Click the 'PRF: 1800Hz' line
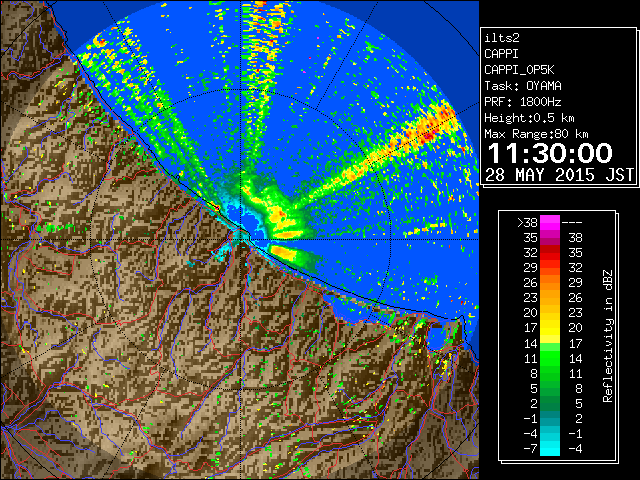Viewport: 640px width, 480px height. tap(523, 102)
